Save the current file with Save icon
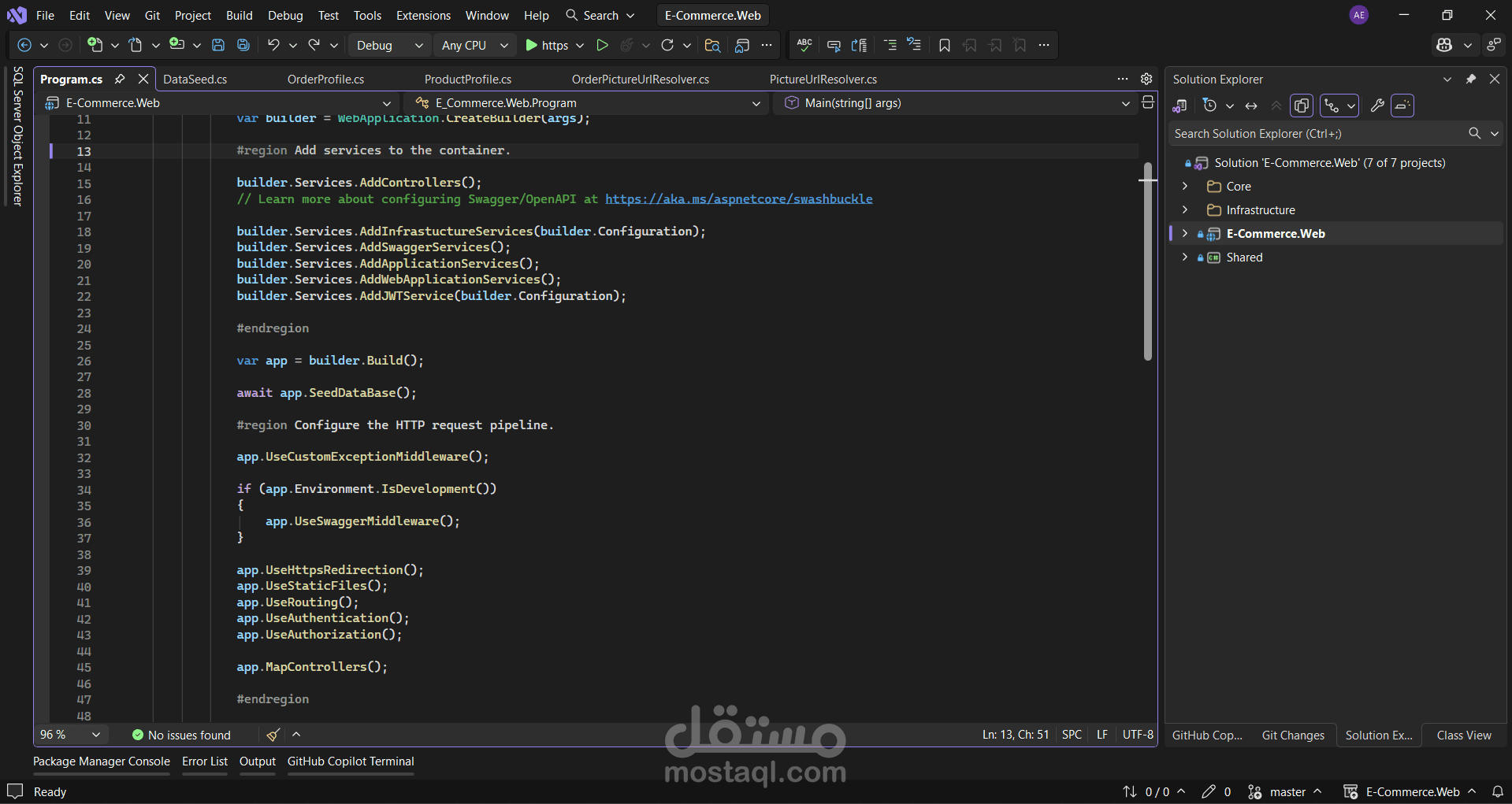The width and height of the screenshot is (1512, 804). tap(218, 46)
